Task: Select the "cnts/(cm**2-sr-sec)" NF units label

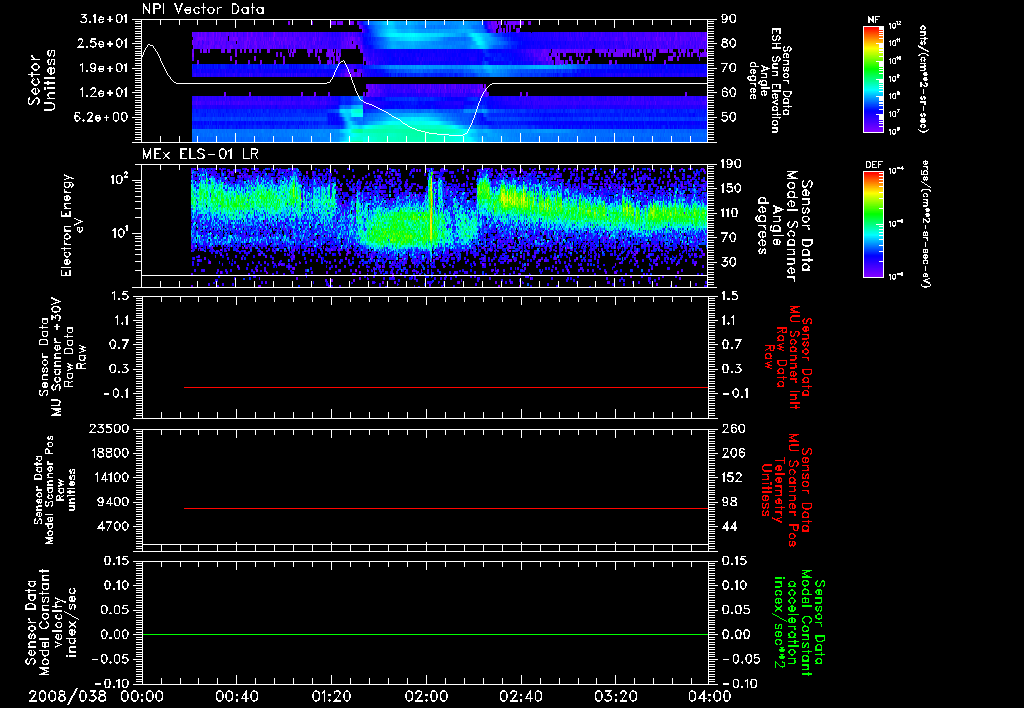Action: pos(923,78)
